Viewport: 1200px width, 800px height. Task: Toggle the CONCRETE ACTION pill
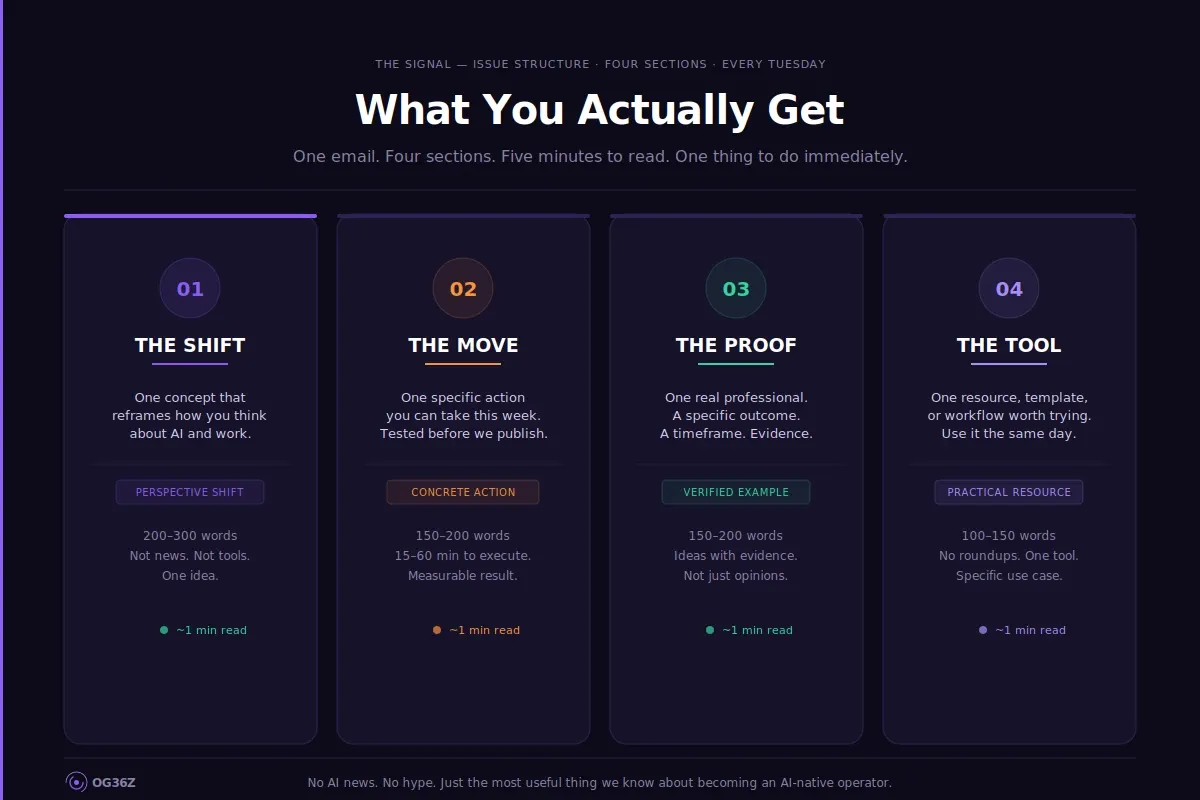pyautogui.click(x=463, y=492)
